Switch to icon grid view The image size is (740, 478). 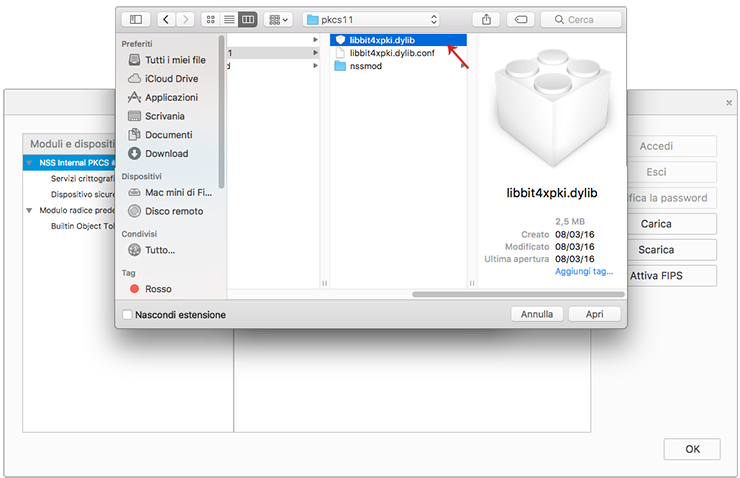coord(210,19)
